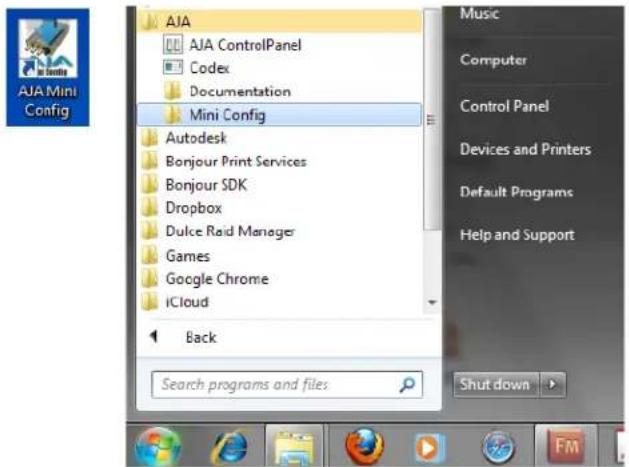Viewport: 629px width, 467px height.
Task: Expand the iCloud folder
Action: pyautogui.click(x=175, y=302)
